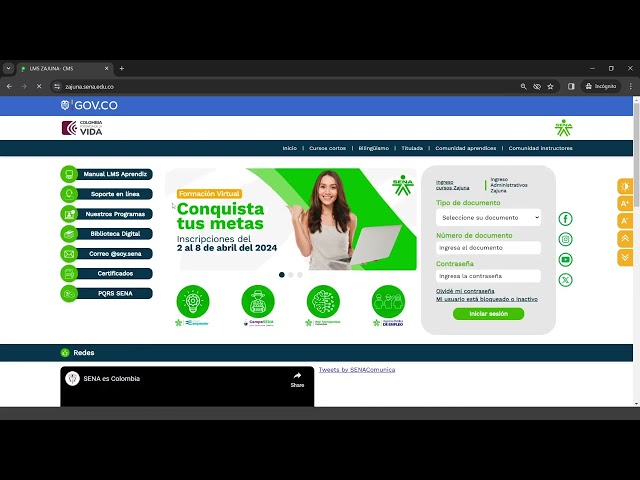This screenshot has height=480, width=640.
Task: Open the X (Twitter) social icon
Action: pyautogui.click(x=565, y=280)
